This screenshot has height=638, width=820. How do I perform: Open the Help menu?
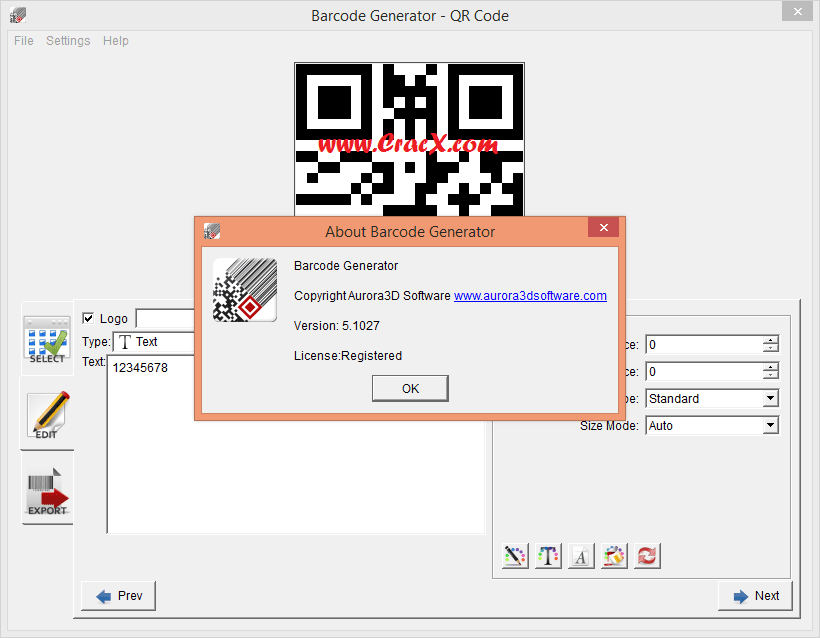[x=116, y=41]
